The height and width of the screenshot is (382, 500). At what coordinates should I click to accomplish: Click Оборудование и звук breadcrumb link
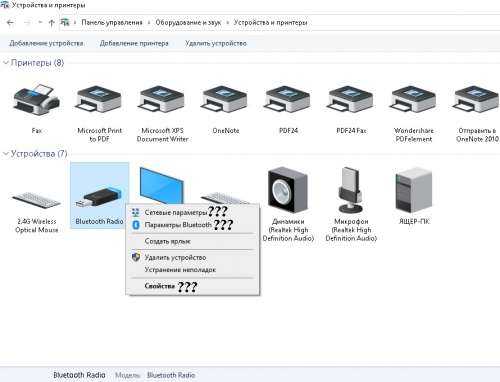click(188, 22)
